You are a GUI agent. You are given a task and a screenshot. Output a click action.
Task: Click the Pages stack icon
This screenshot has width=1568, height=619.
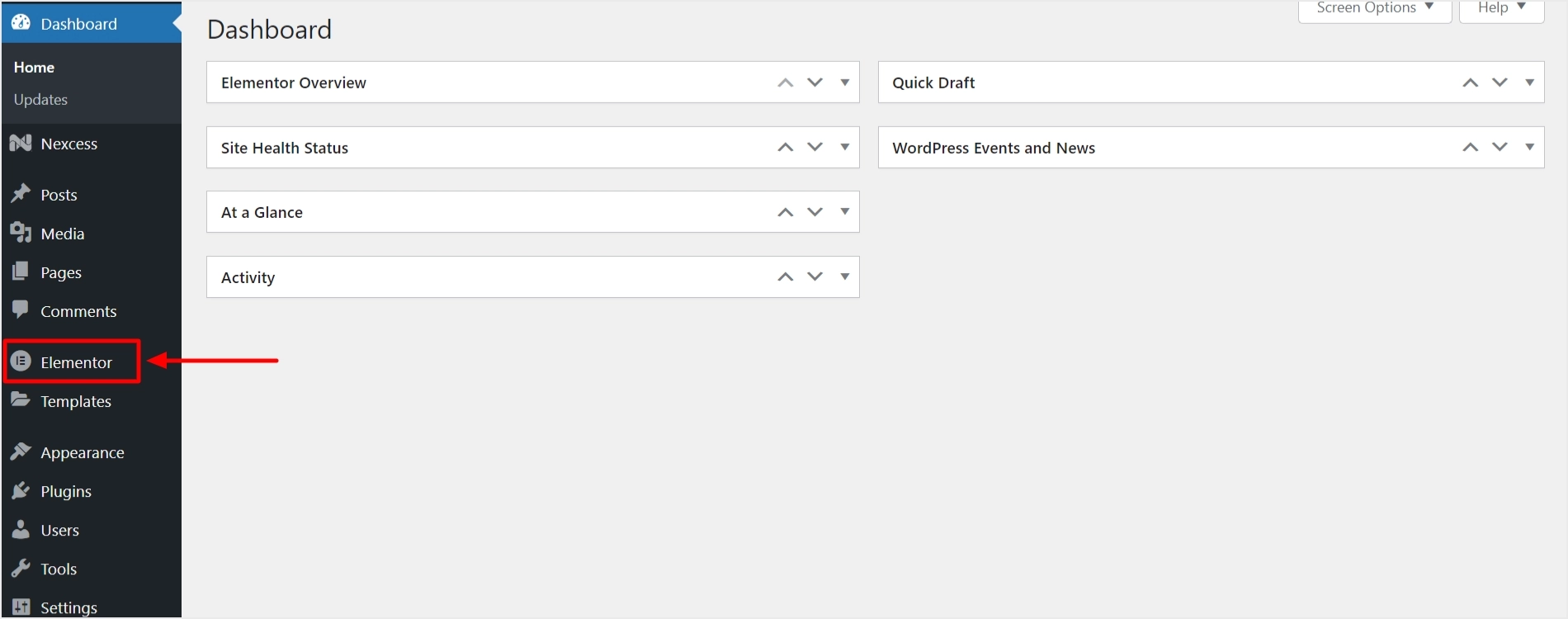(21, 272)
